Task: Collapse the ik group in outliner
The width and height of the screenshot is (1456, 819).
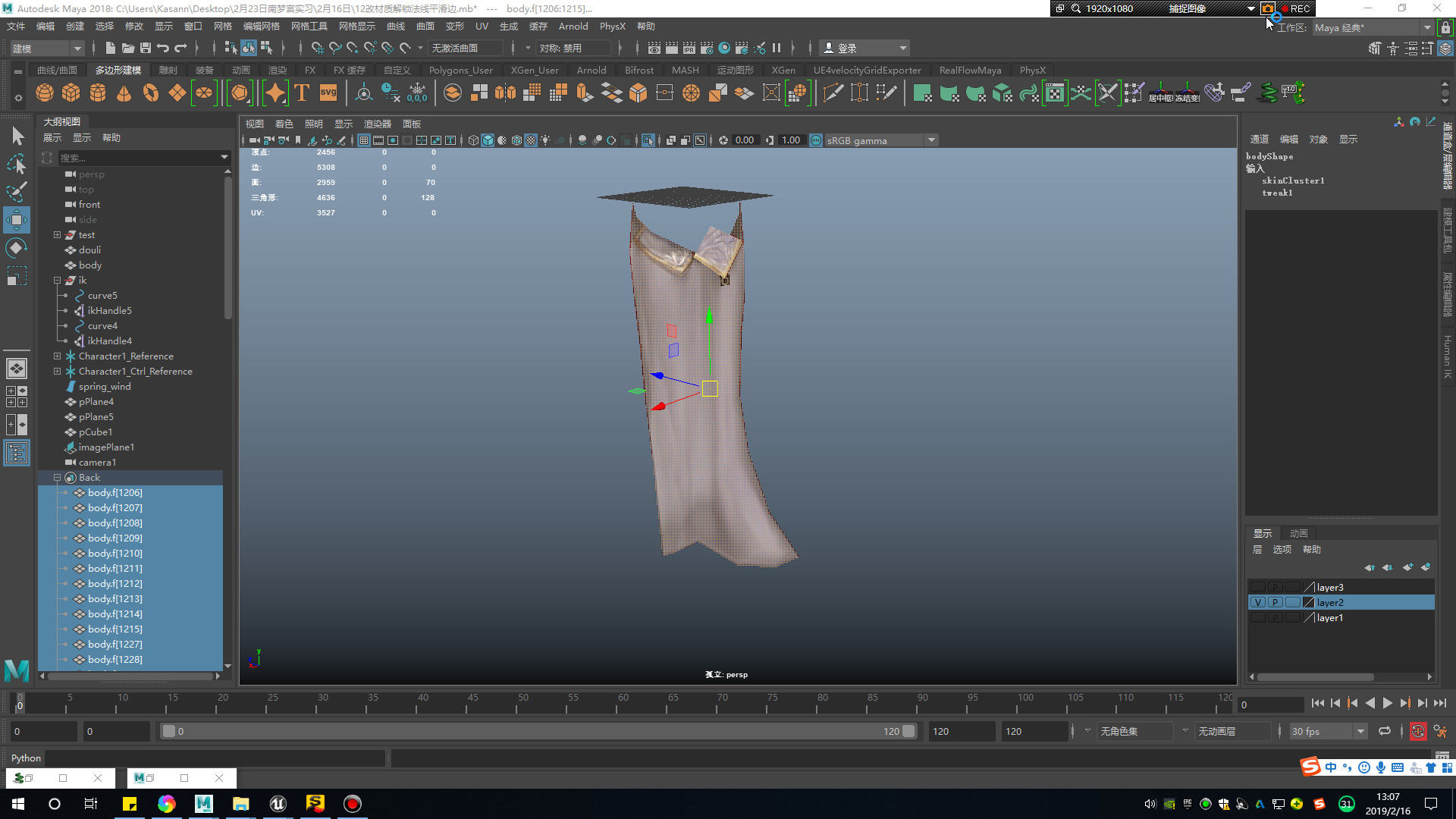Action: point(57,281)
